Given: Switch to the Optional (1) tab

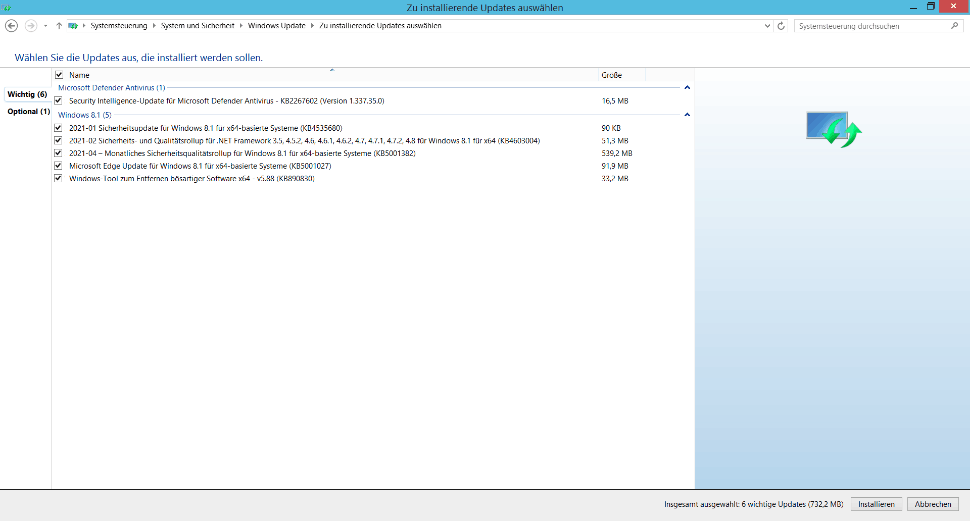Looking at the screenshot, I should click(28, 111).
